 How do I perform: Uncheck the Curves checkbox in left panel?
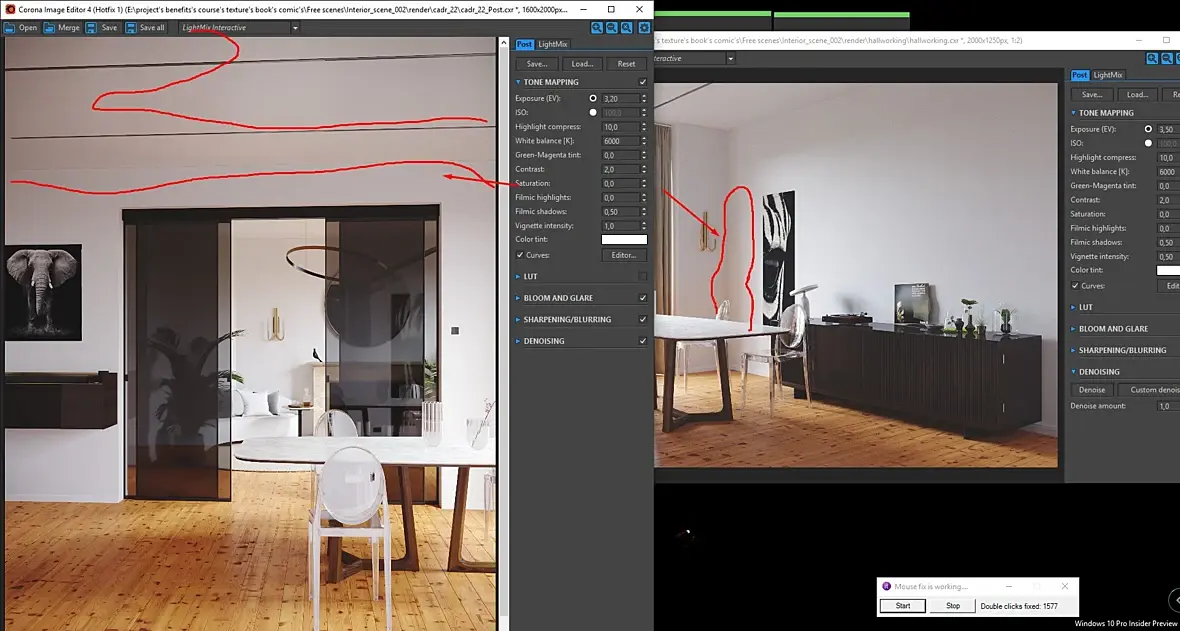click(520, 255)
